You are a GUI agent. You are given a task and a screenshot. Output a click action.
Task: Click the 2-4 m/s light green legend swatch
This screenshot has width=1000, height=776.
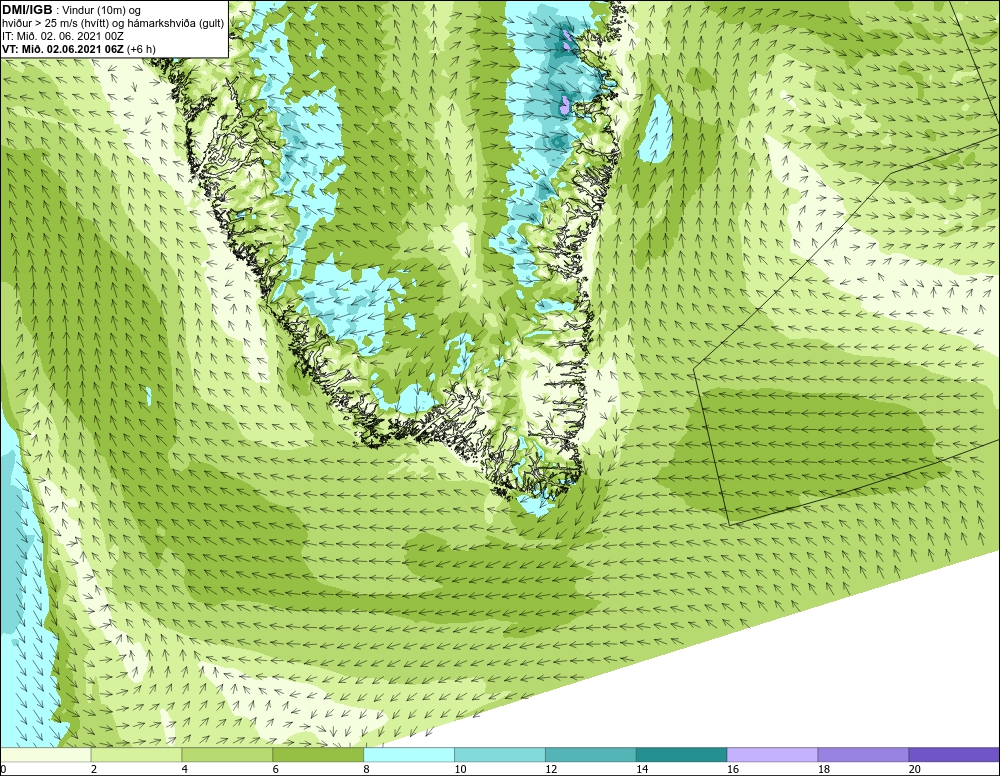(x=136, y=755)
